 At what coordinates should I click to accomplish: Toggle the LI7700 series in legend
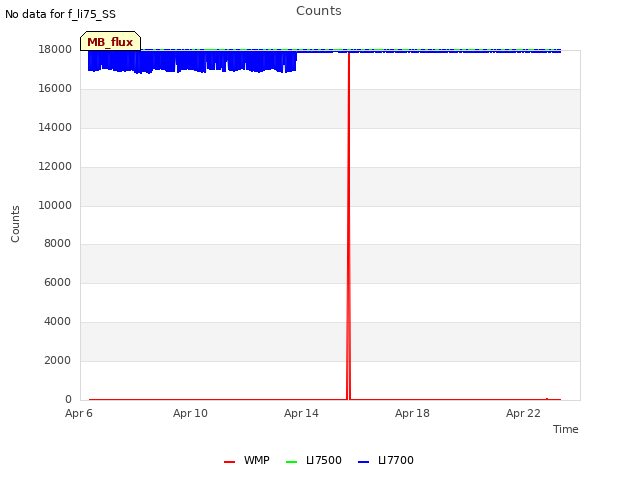[x=385, y=460]
